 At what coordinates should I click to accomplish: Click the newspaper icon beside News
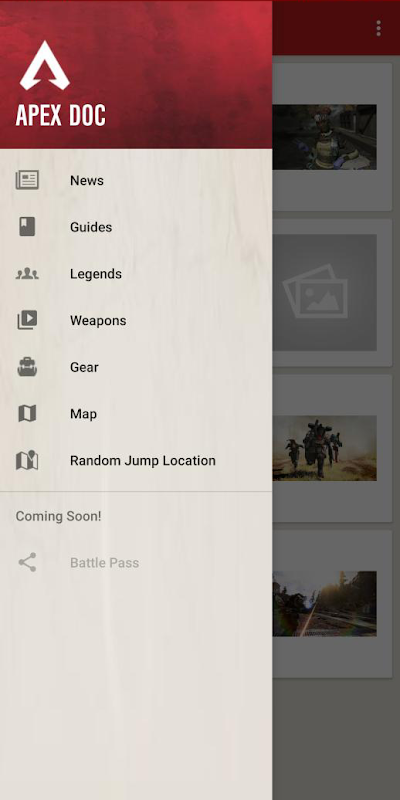[27, 180]
